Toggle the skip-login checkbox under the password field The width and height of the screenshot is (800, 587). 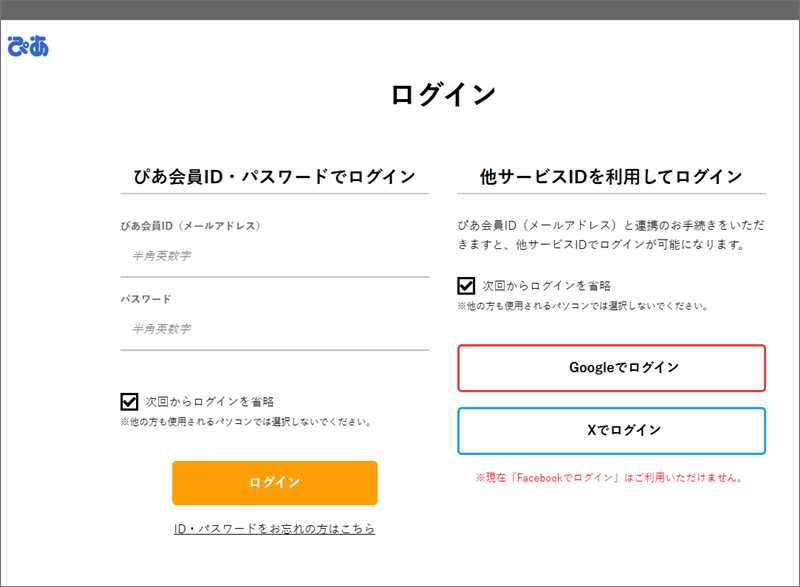[x=129, y=402]
